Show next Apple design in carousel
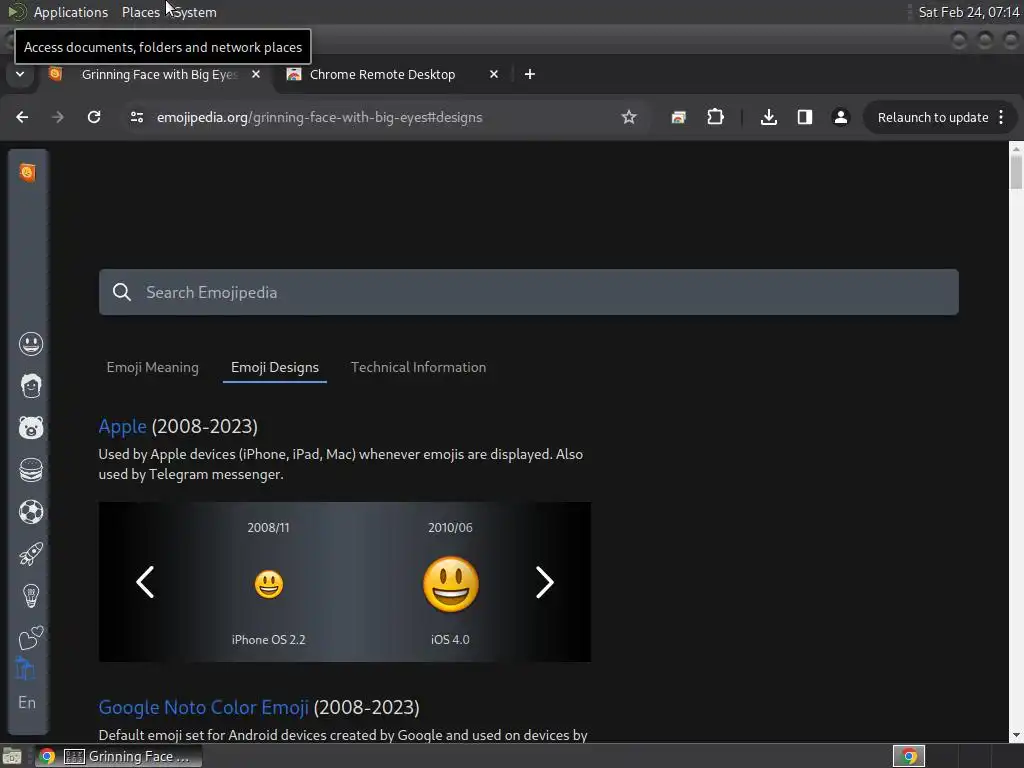1024x768 pixels. coord(545,582)
